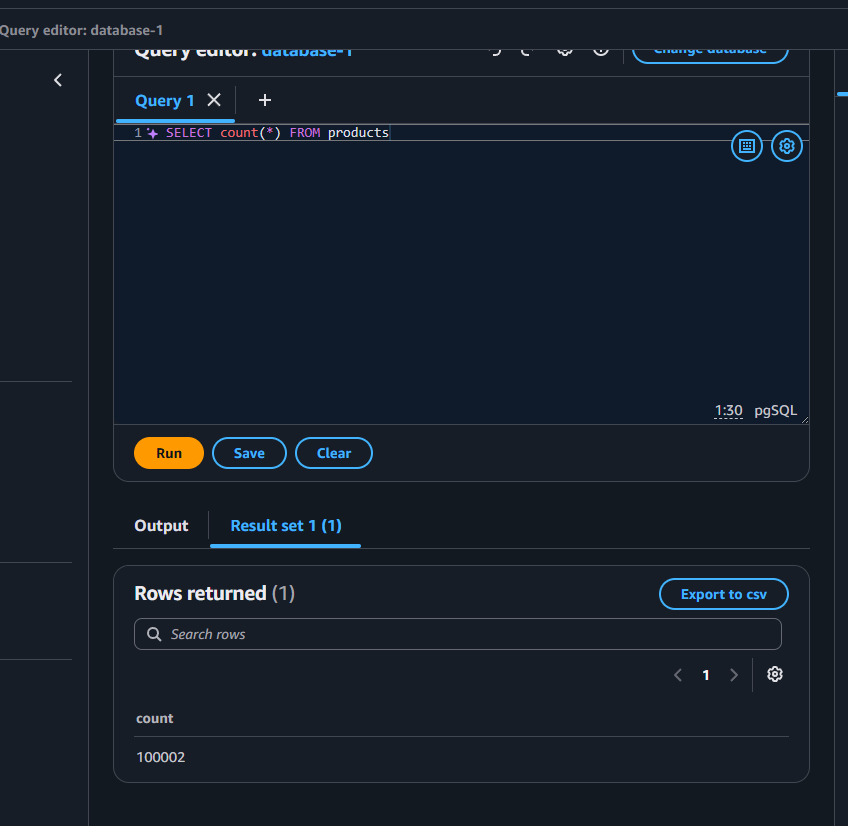Screen dimensions: 848x826
Task: Click 'Query editor: database-1' top title text
Action: tap(81, 30)
